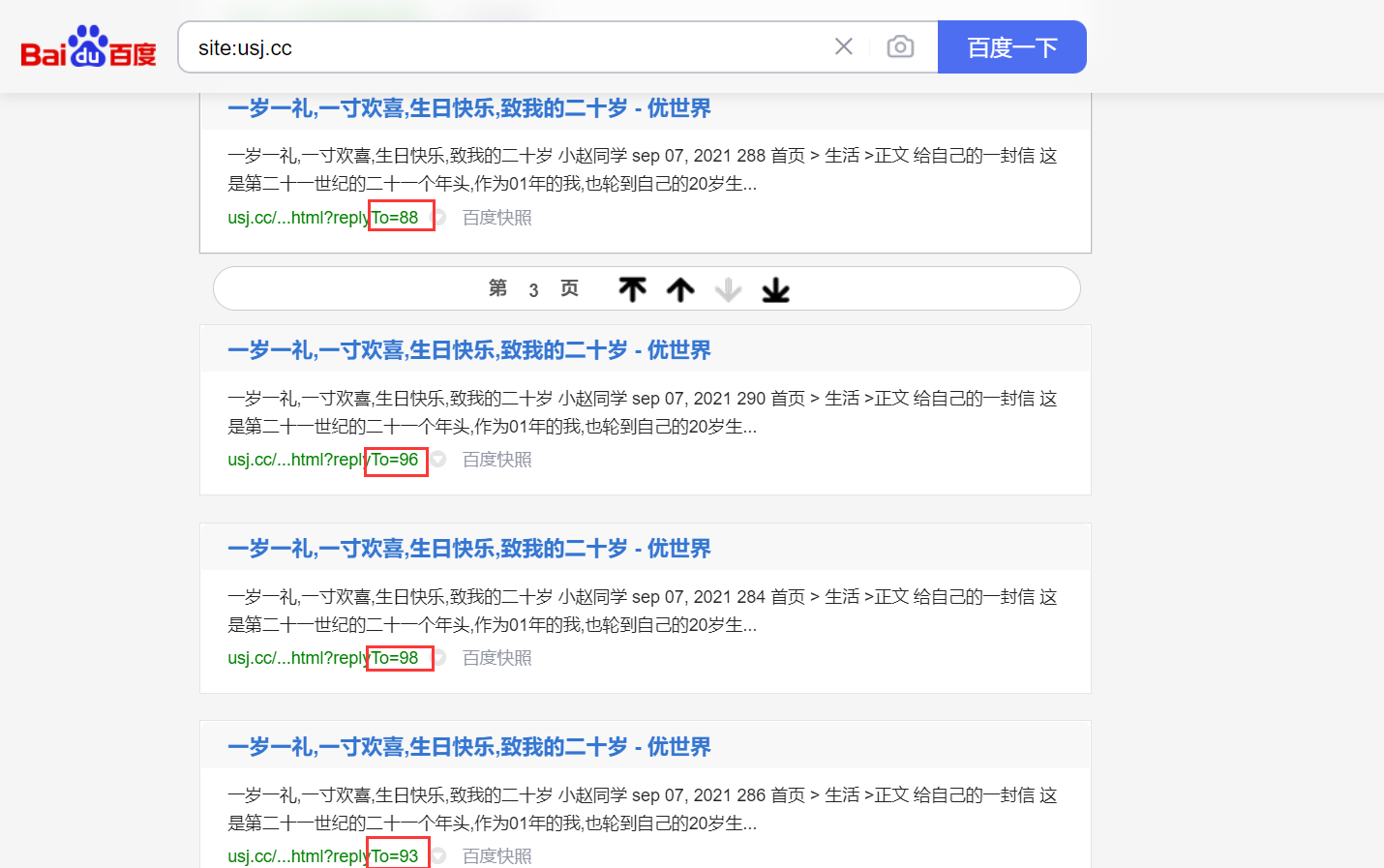This screenshot has width=1384, height=868.
Task: Click the heart icon beside the To=98 result
Action: pos(437,658)
